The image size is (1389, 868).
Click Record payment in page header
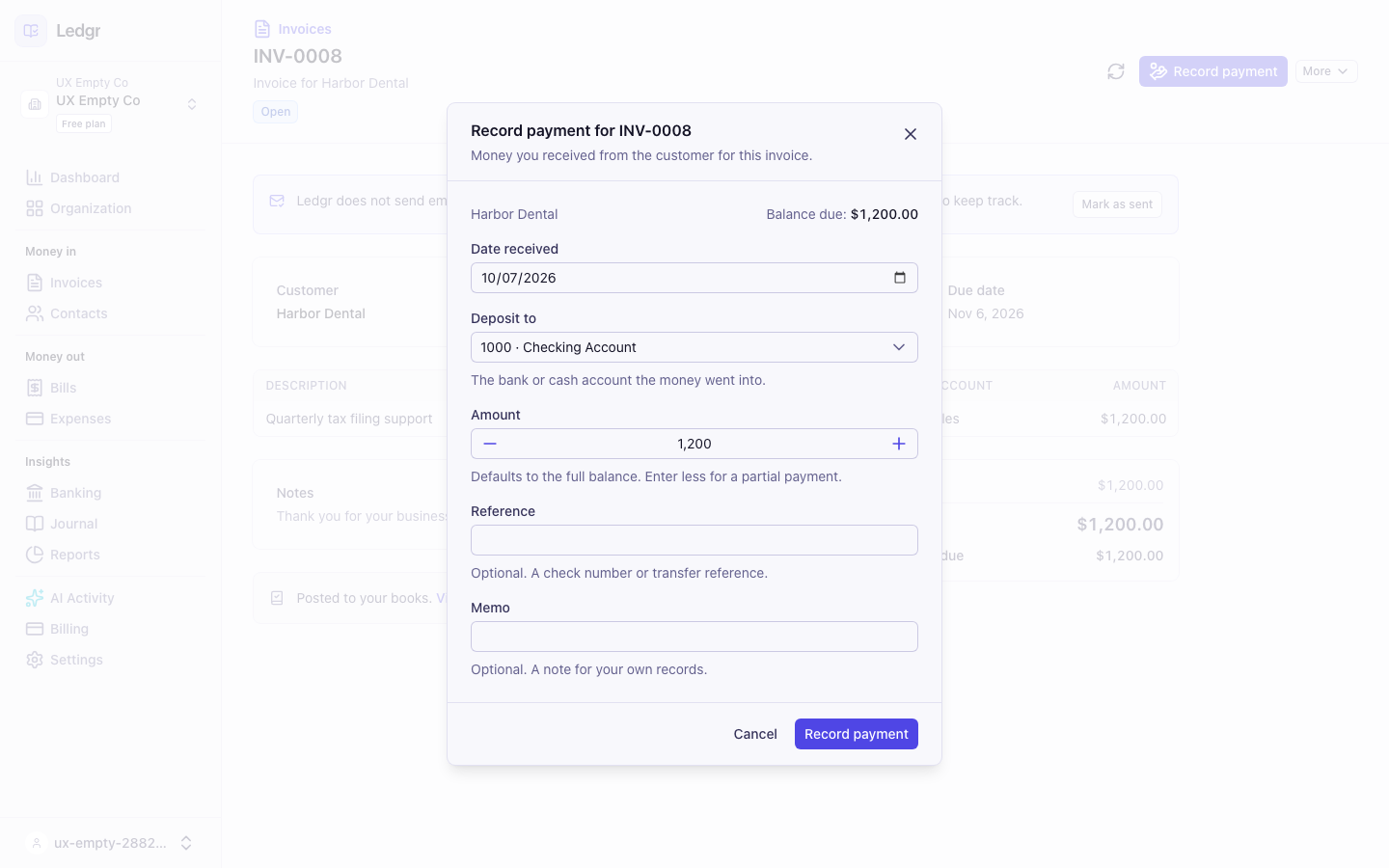click(1213, 71)
